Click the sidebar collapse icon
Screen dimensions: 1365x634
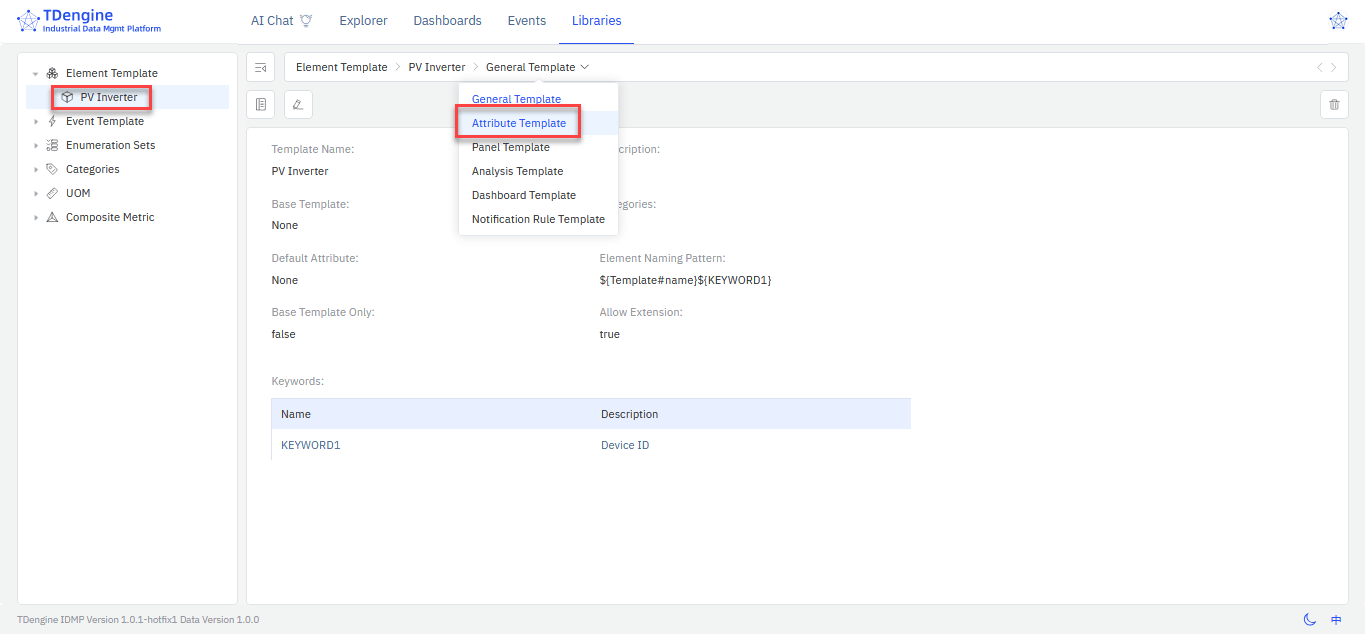point(261,67)
